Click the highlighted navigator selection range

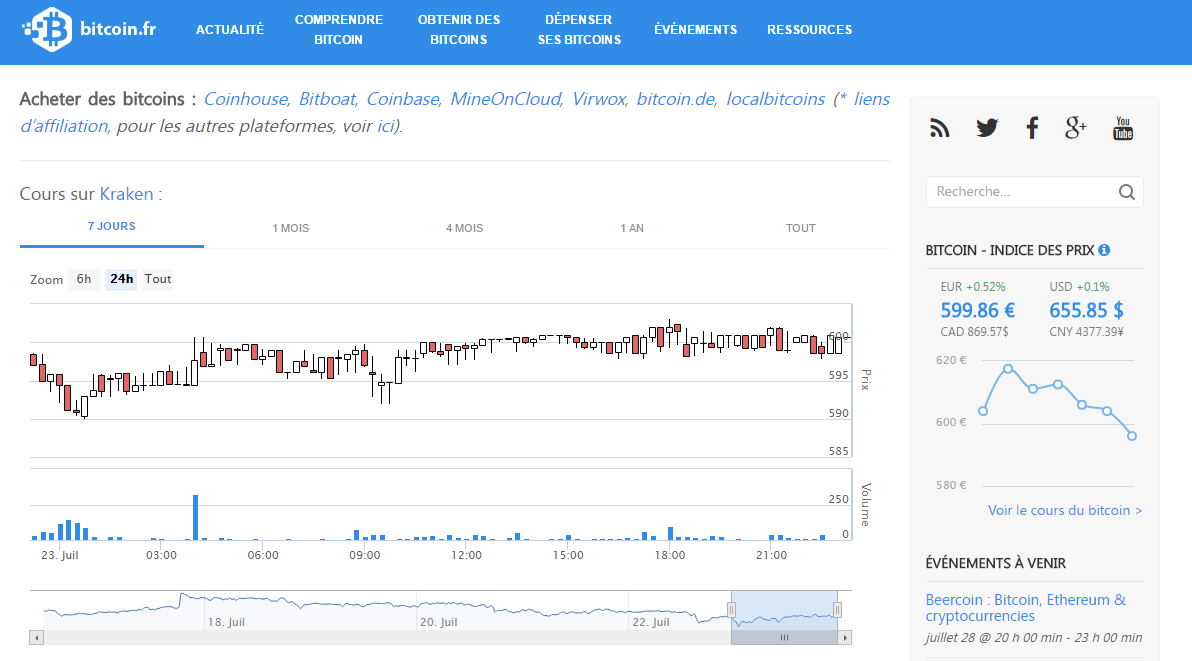[785, 609]
